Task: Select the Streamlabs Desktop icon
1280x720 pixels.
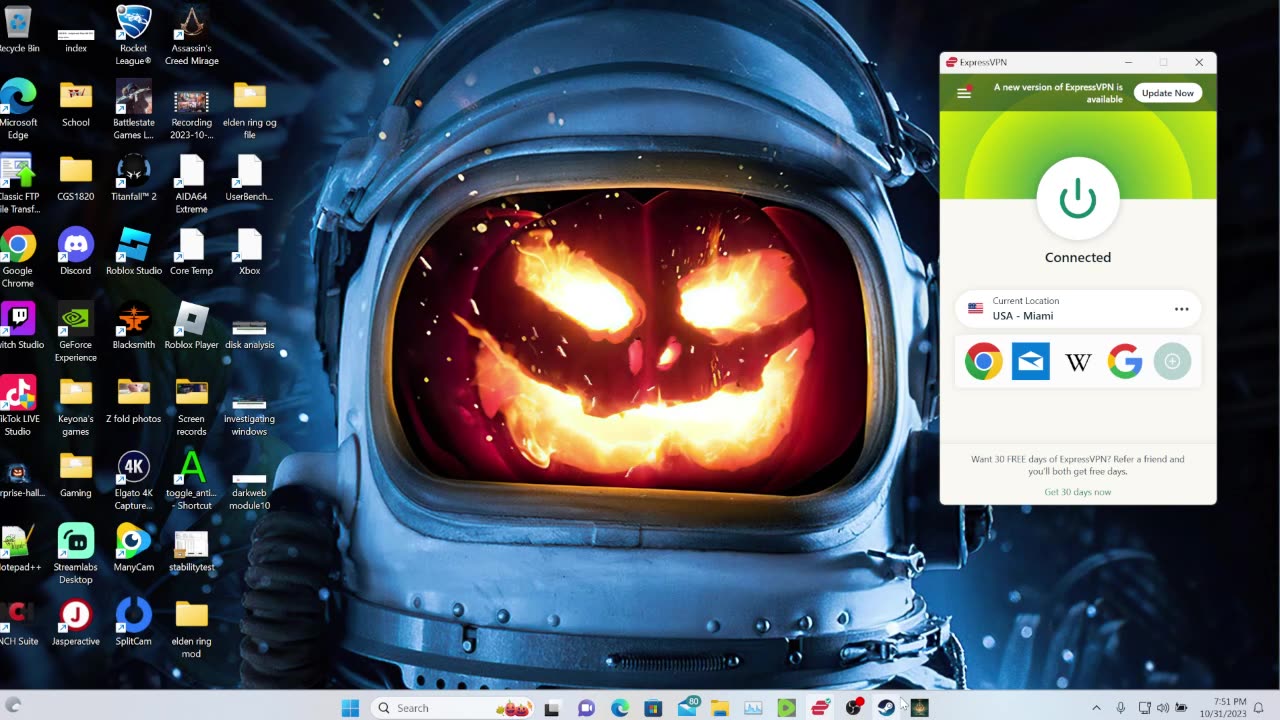Action: click(x=76, y=554)
